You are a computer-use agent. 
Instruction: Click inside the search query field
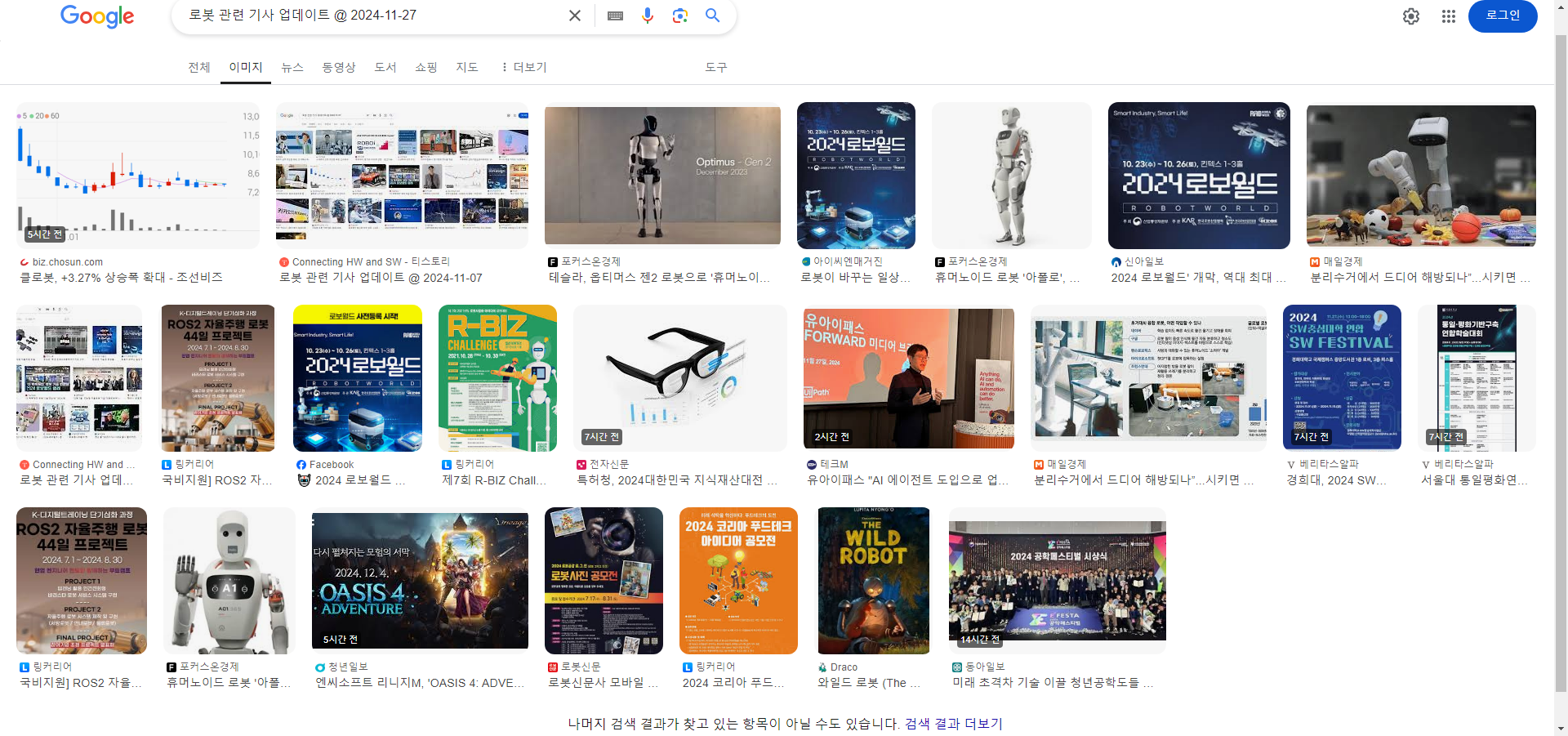click(x=372, y=16)
